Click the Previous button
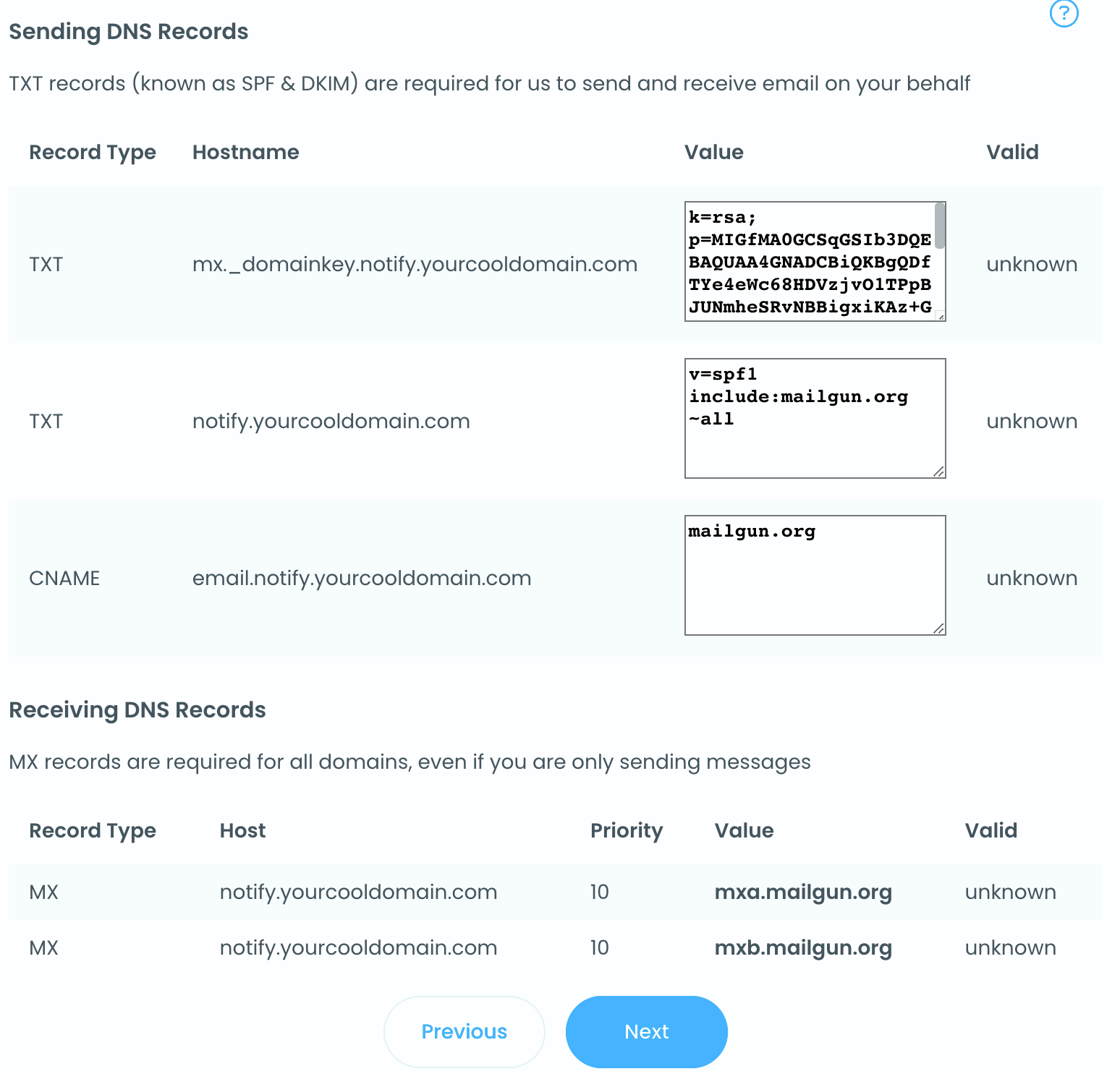 click(464, 1031)
